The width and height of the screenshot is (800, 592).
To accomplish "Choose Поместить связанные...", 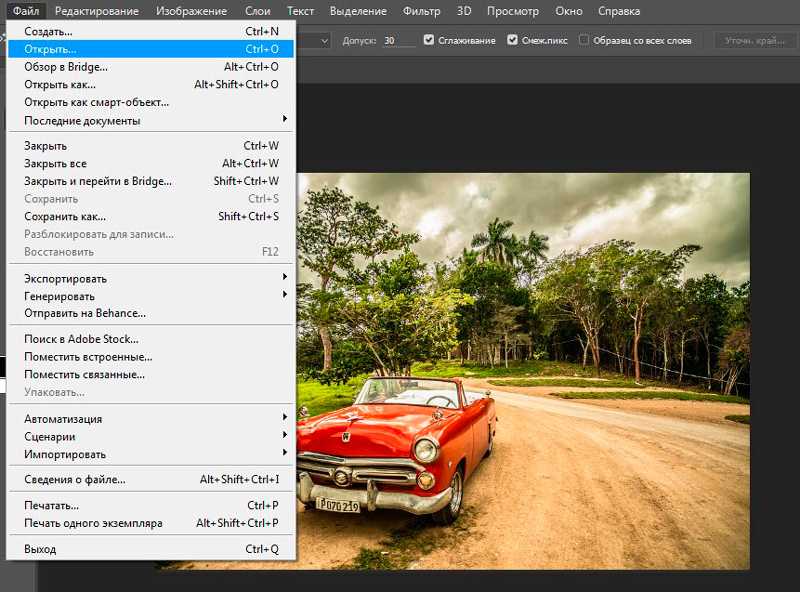I will 151,375.
